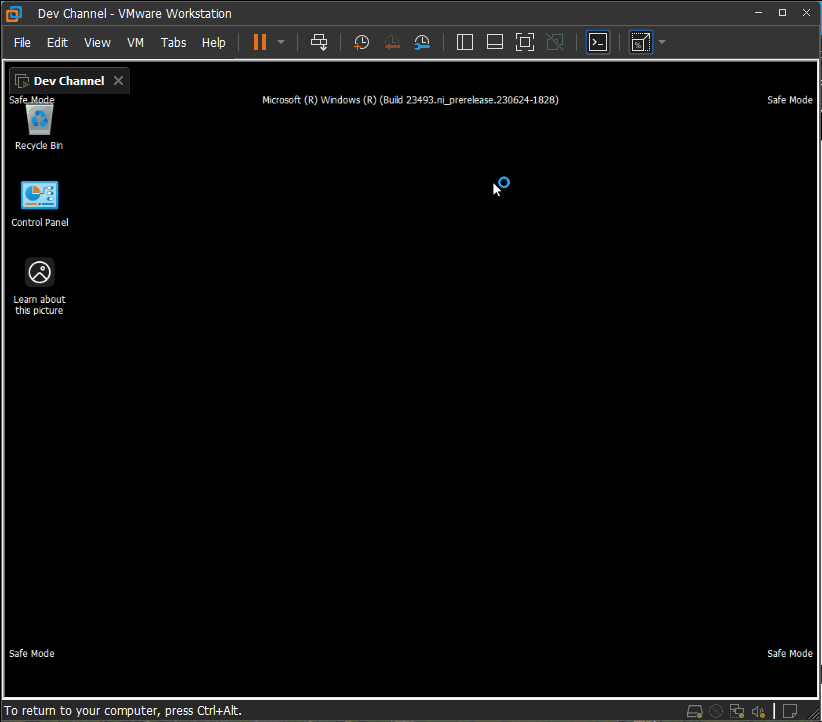Click the stretch guest display icon
Screen dimensions: 822x722
641,42
